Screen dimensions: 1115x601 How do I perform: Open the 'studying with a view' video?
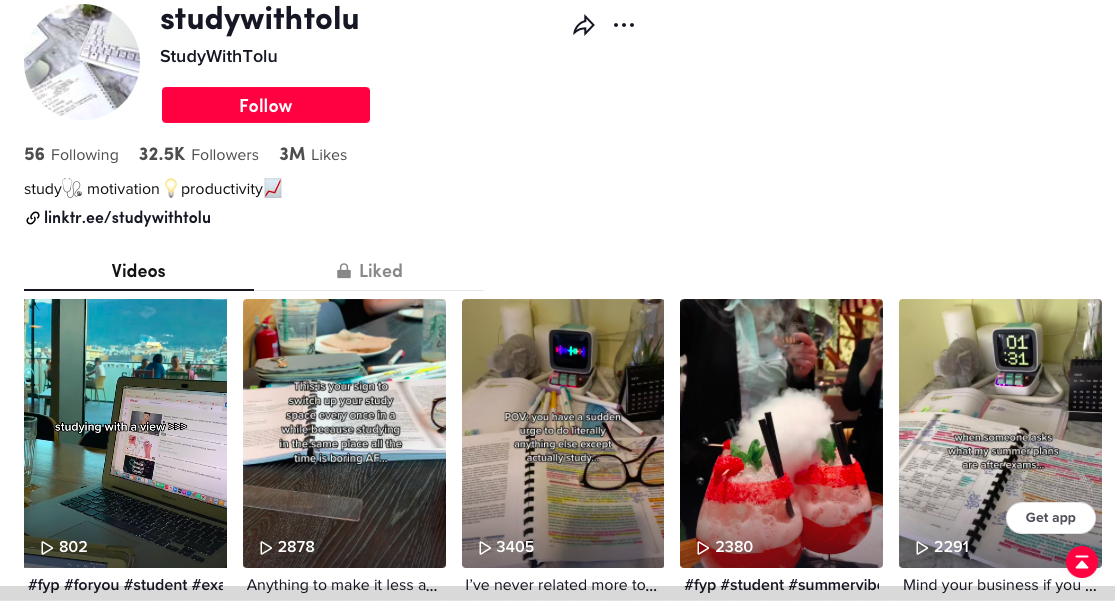click(x=125, y=433)
